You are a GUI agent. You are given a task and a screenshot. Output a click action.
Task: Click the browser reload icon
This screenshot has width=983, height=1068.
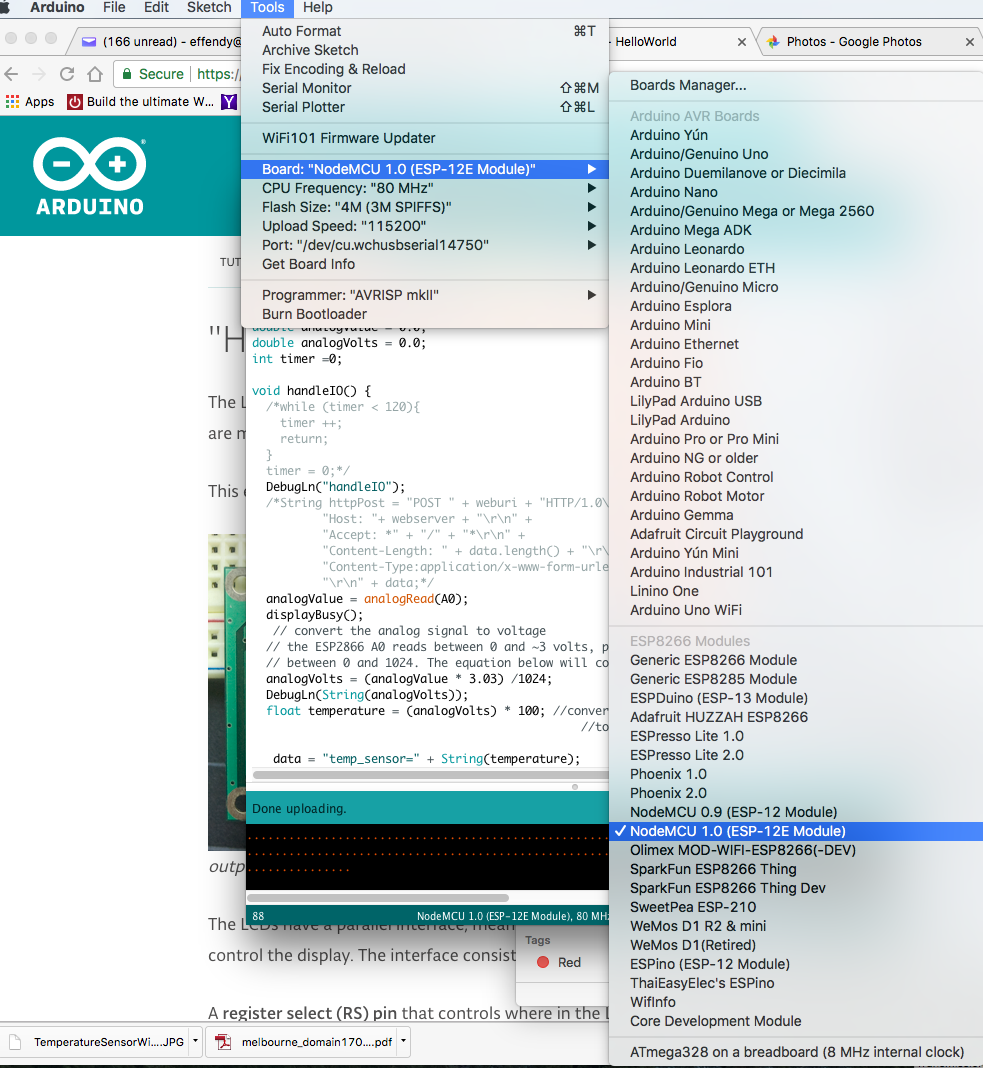coord(66,74)
